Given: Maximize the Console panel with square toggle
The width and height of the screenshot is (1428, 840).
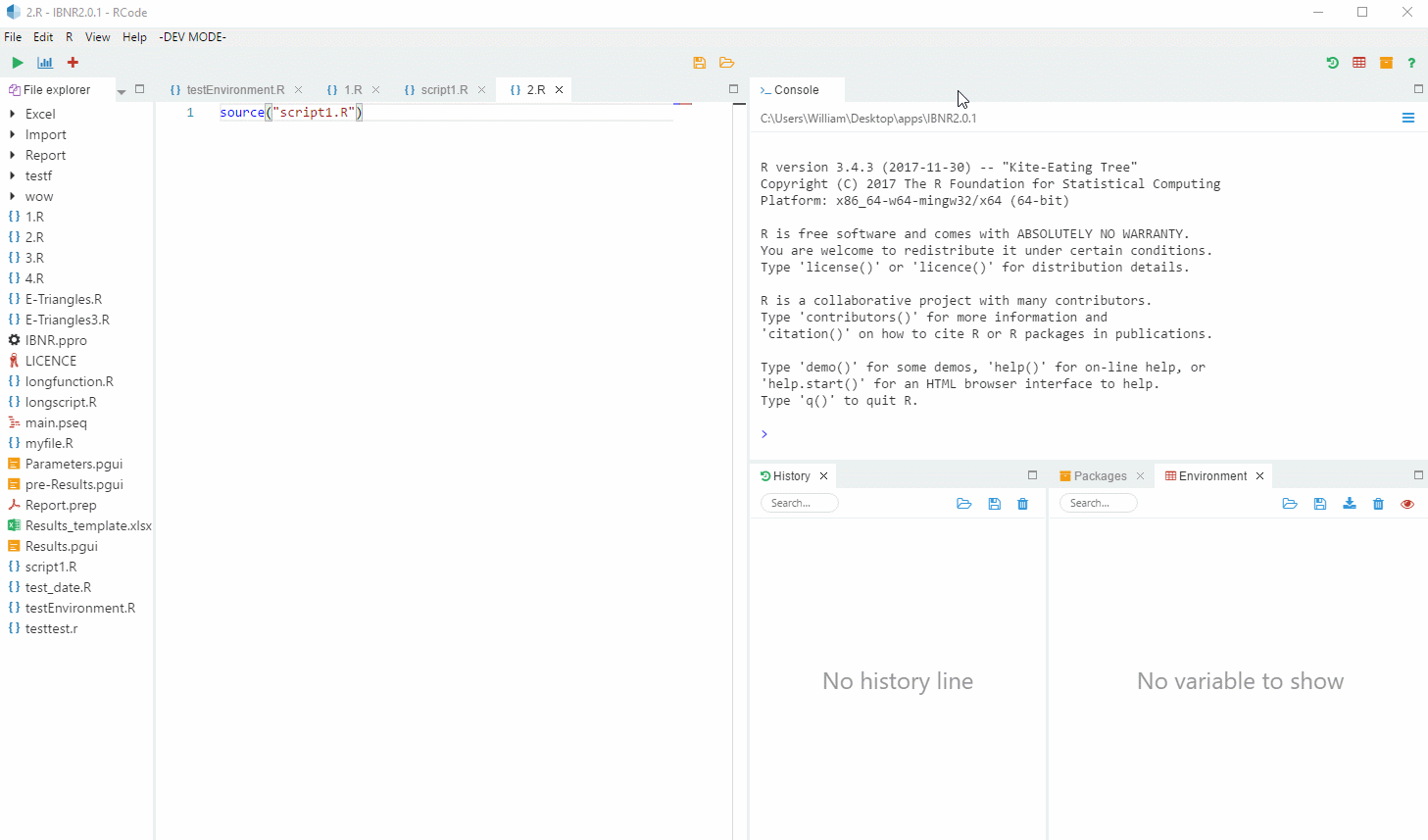Looking at the screenshot, I should click(x=1417, y=89).
